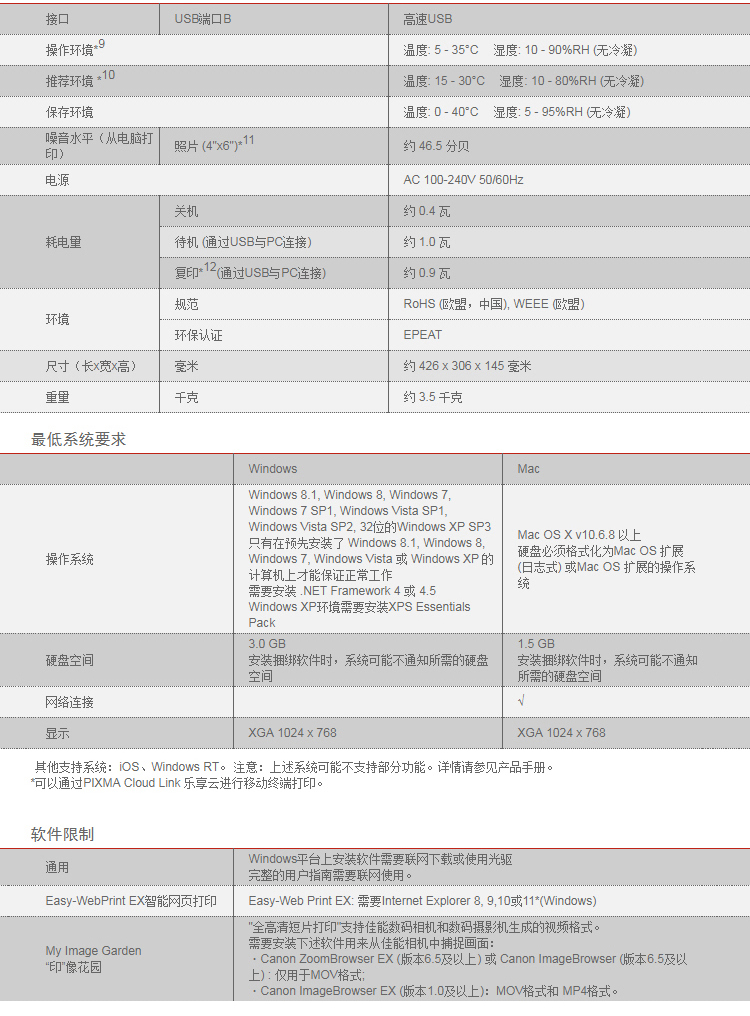Click dimensions '约 426 x 306 x 145 毫米'

(x=467, y=367)
